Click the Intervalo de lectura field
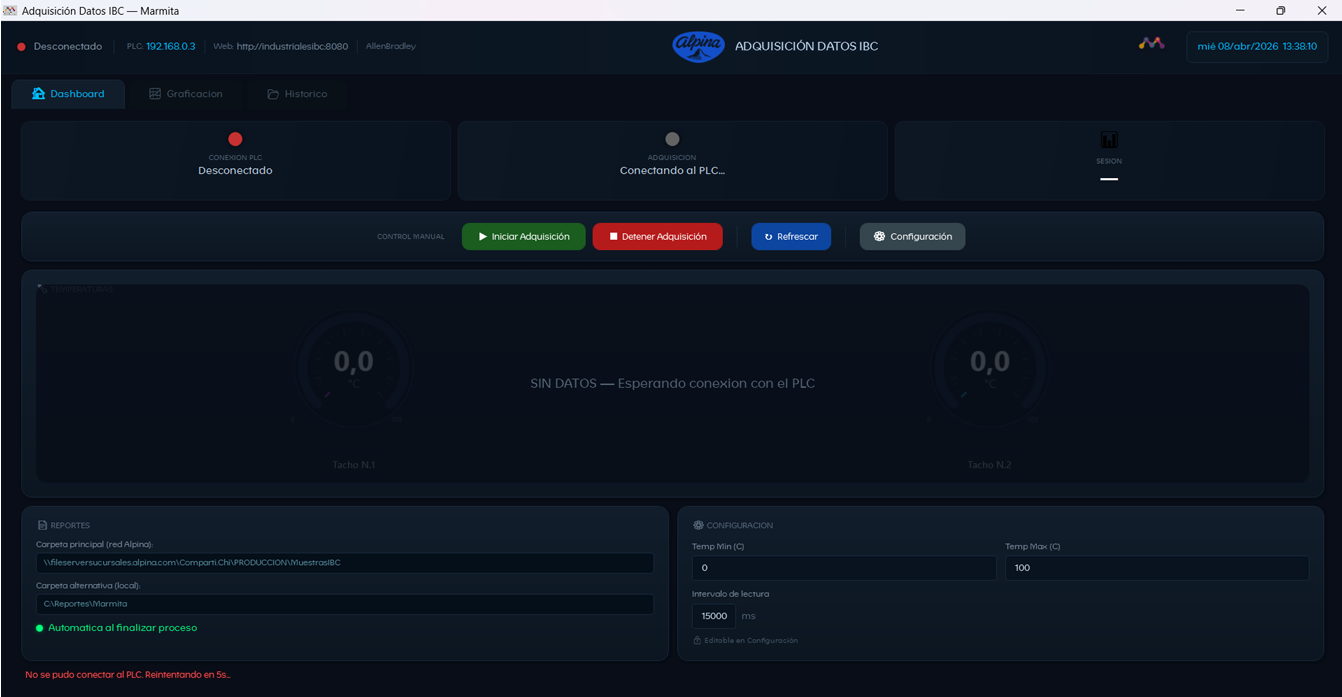 714,616
